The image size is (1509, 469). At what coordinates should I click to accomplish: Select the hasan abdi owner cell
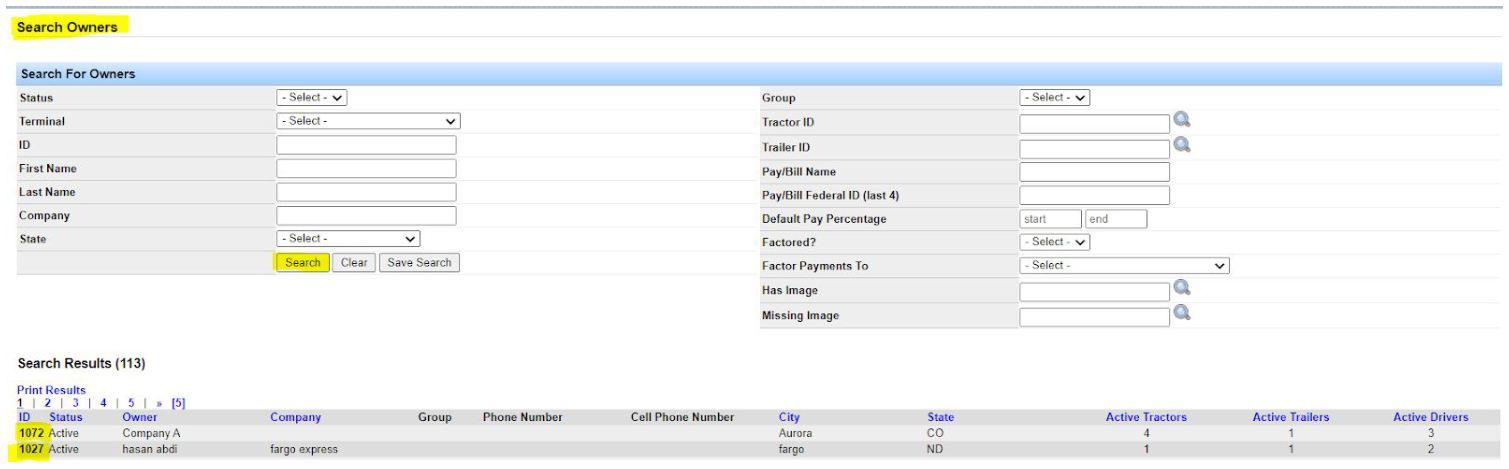coord(149,449)
